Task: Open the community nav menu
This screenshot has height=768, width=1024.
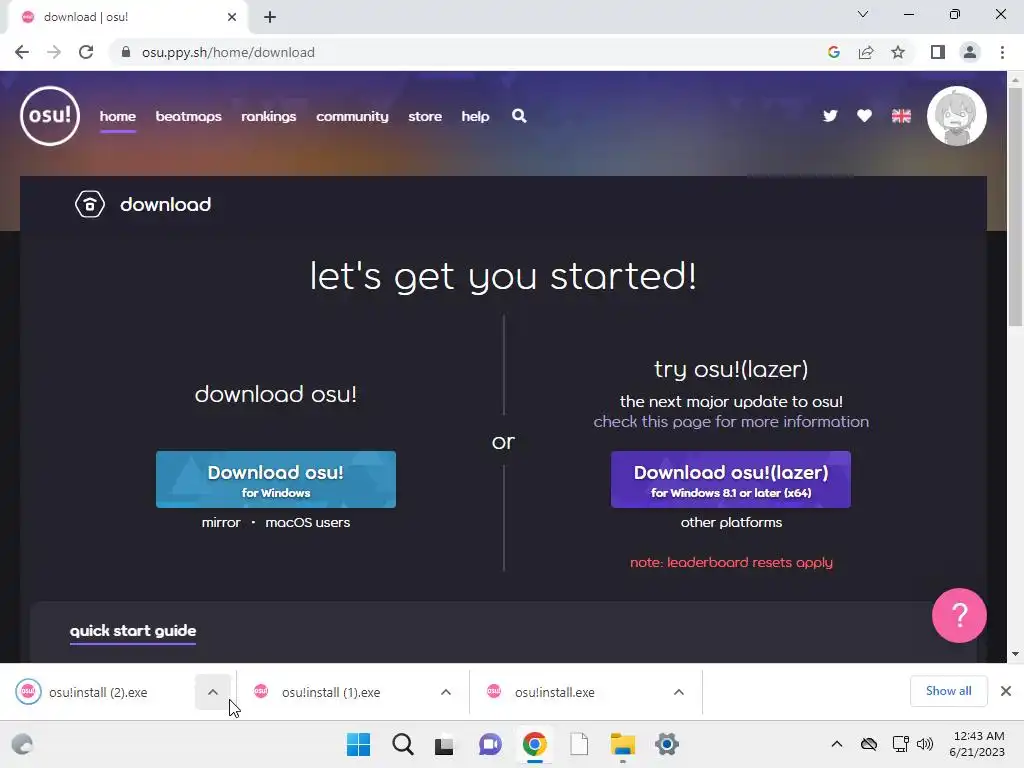Action: coord(352,116)
